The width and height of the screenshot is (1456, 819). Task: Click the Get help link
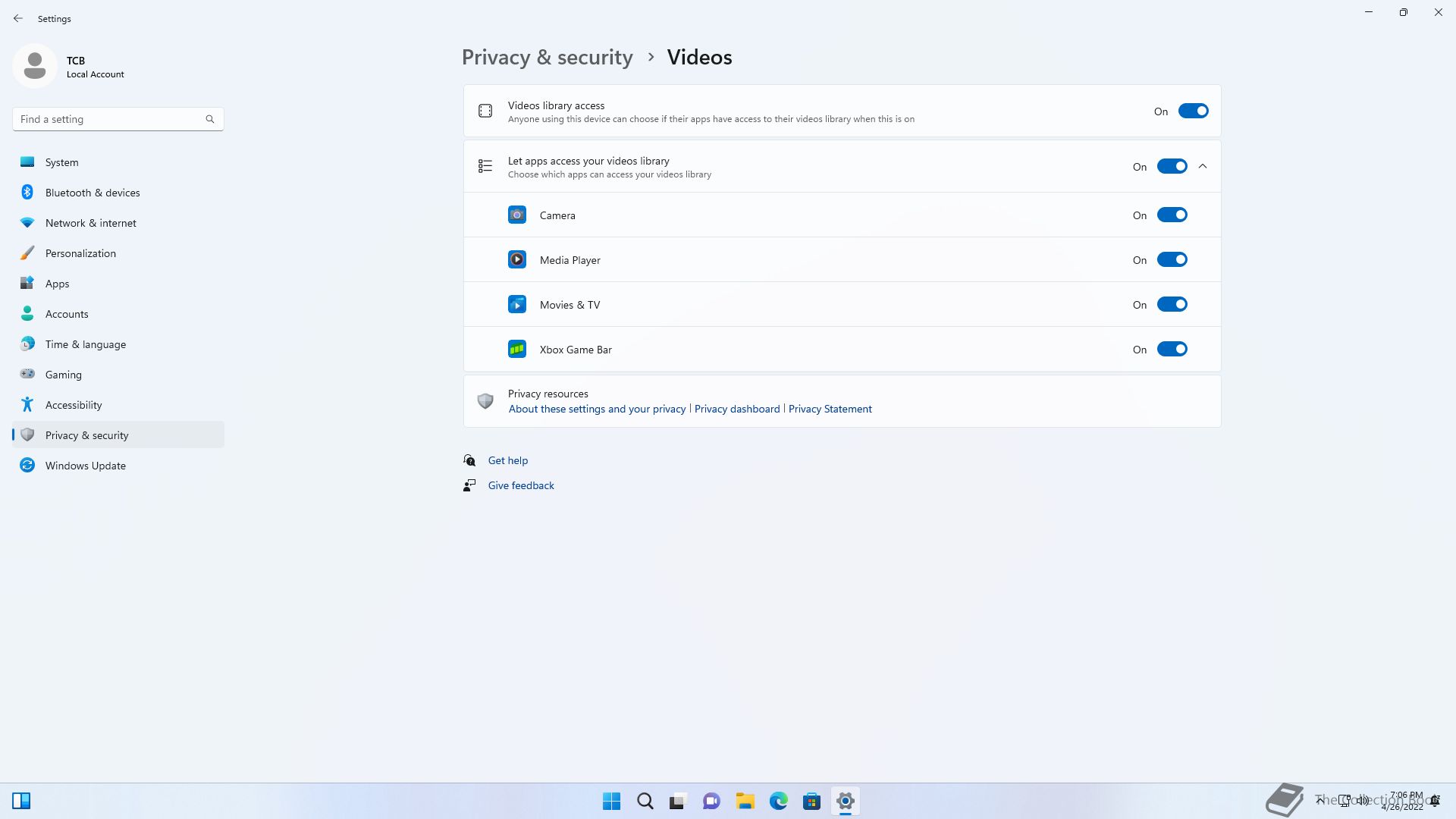point(508,460)
